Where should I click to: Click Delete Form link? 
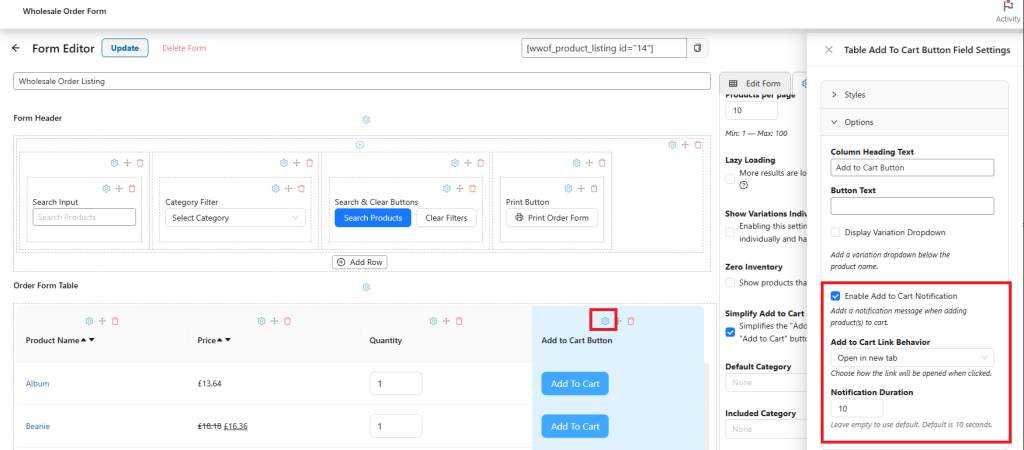point(184,48)
